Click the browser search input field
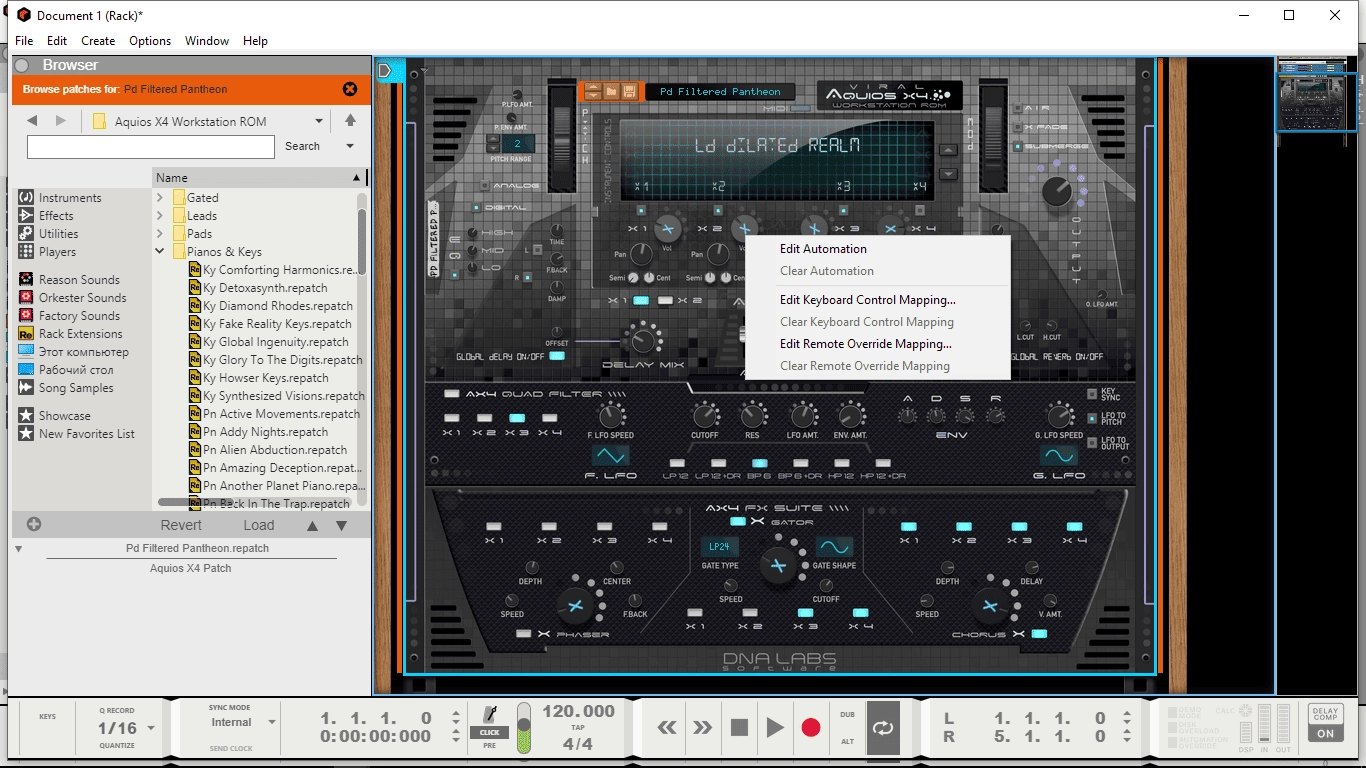Screen dimensions: 1366x768 [x=150, y=147]
